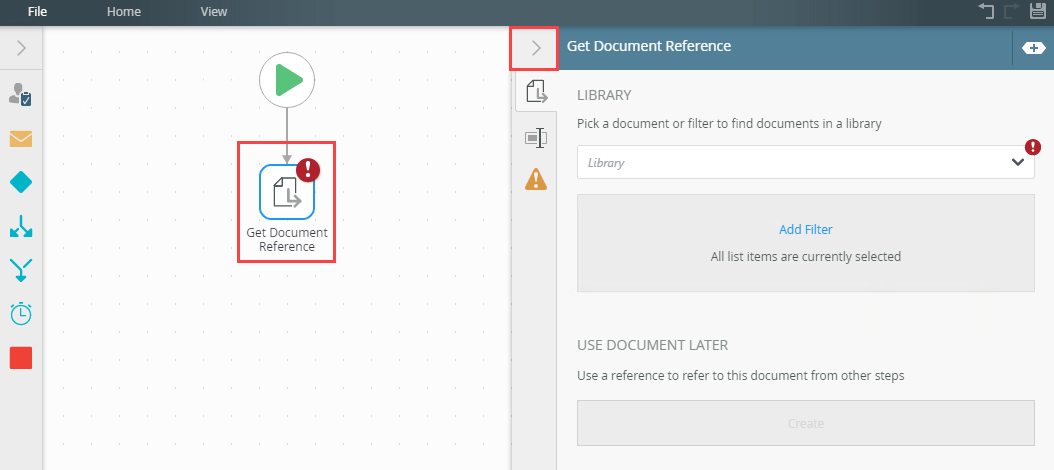Click the green Start node

(287, 80)
